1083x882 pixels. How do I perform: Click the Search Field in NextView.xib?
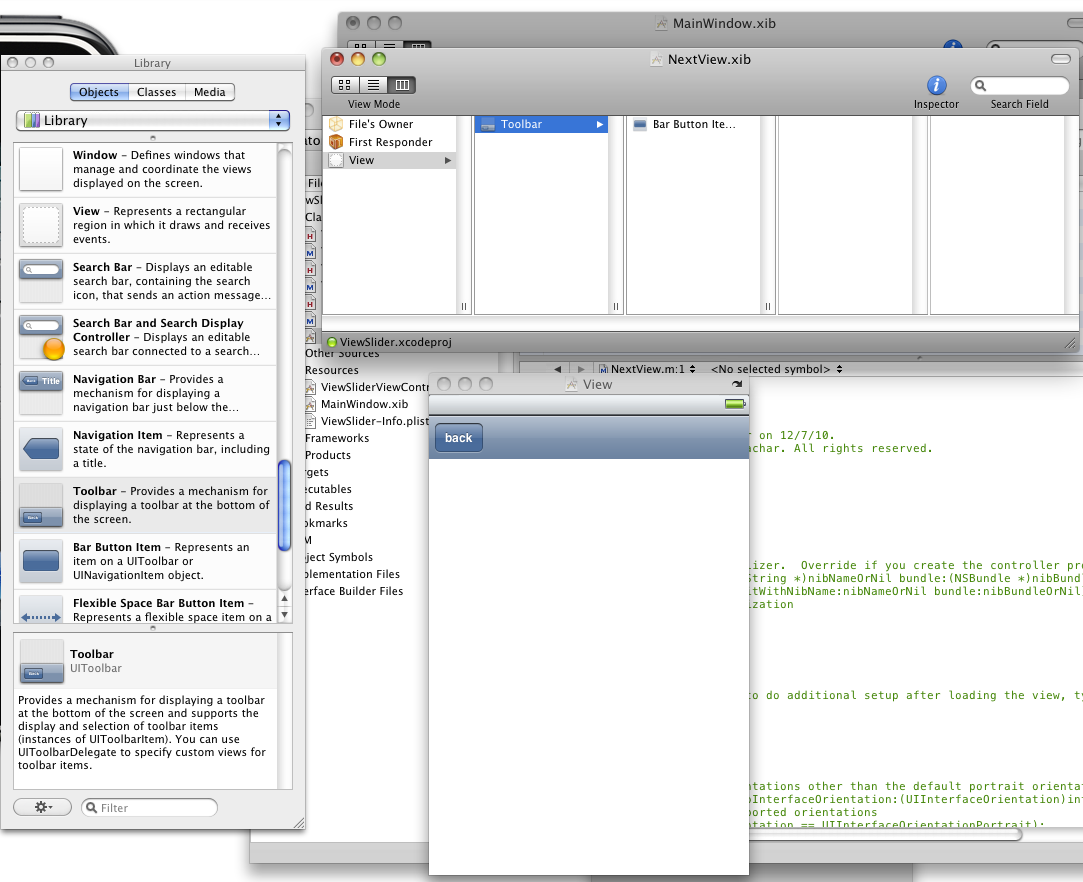(1019, 86)
